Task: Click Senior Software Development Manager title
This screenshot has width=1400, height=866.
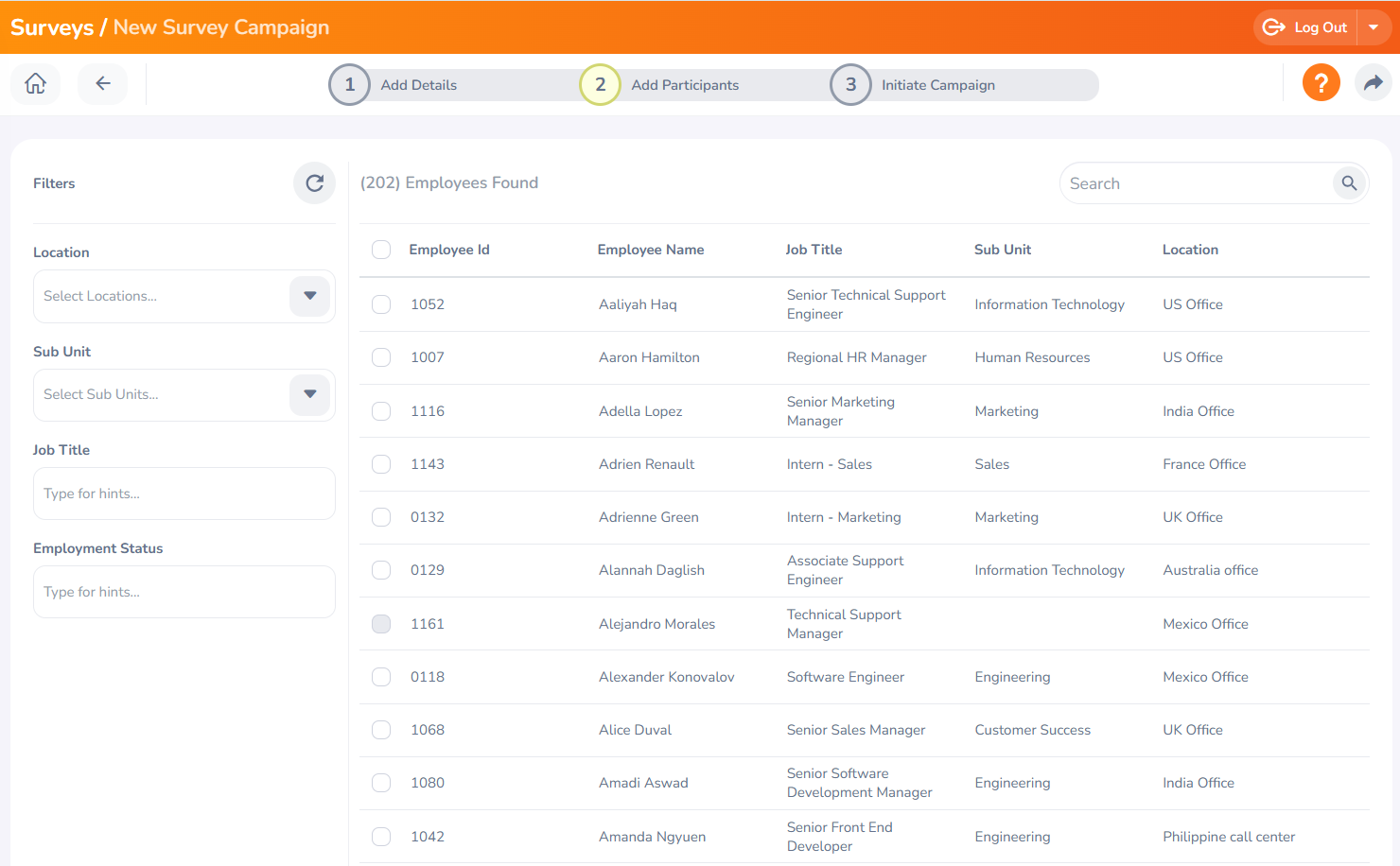Action: [860, 783]
